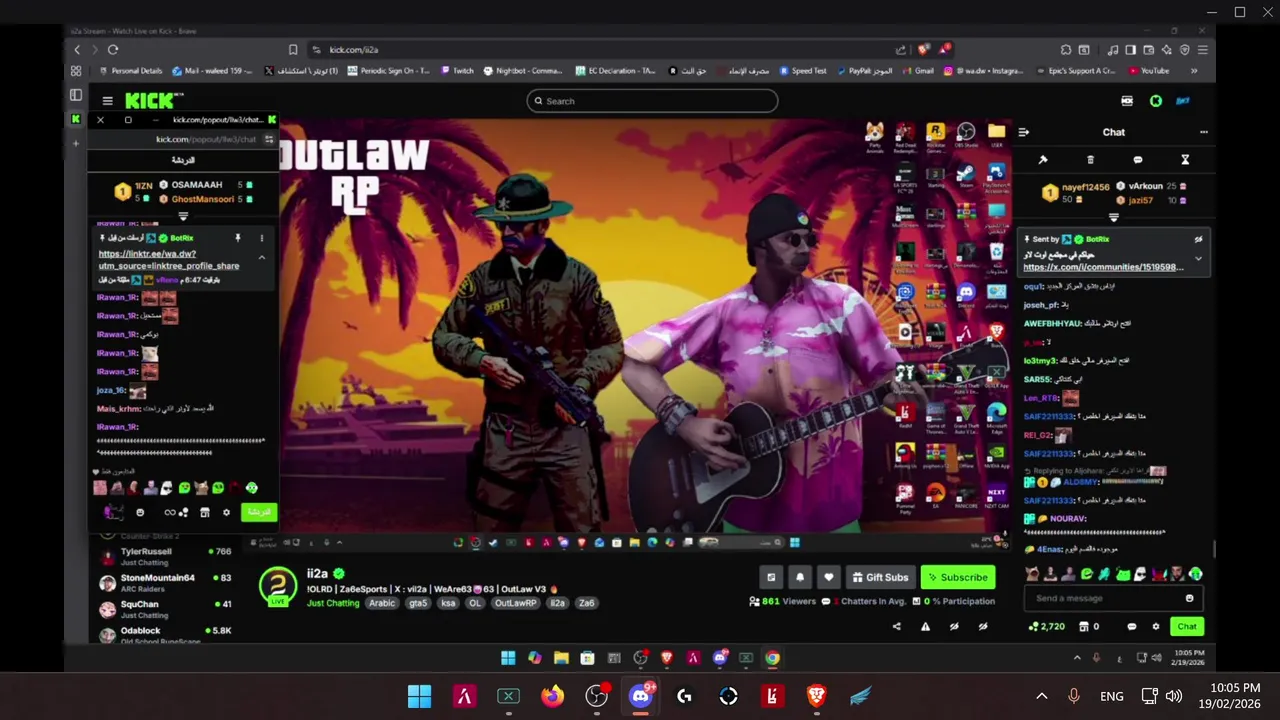This screenshot has height=720, width=1280.
Task: Toggle the pin icon on popout pinned message
Action: [238, 238]
